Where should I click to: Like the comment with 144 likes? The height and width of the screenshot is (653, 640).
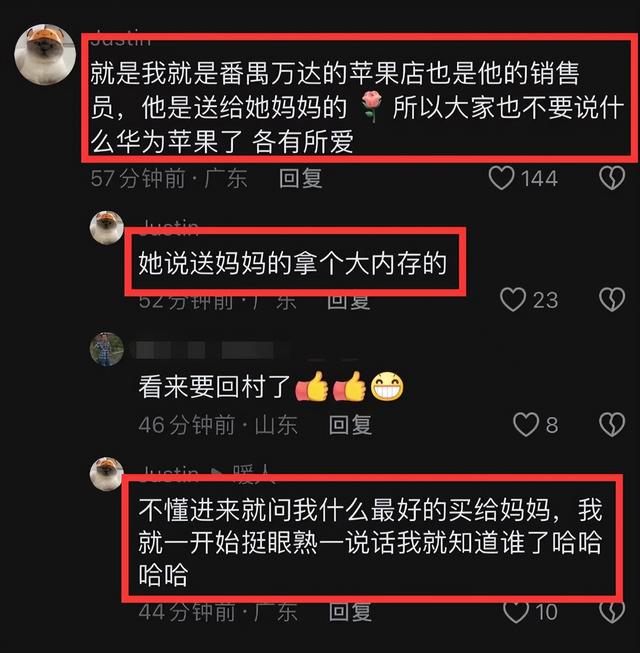click(x=501, y=178)
